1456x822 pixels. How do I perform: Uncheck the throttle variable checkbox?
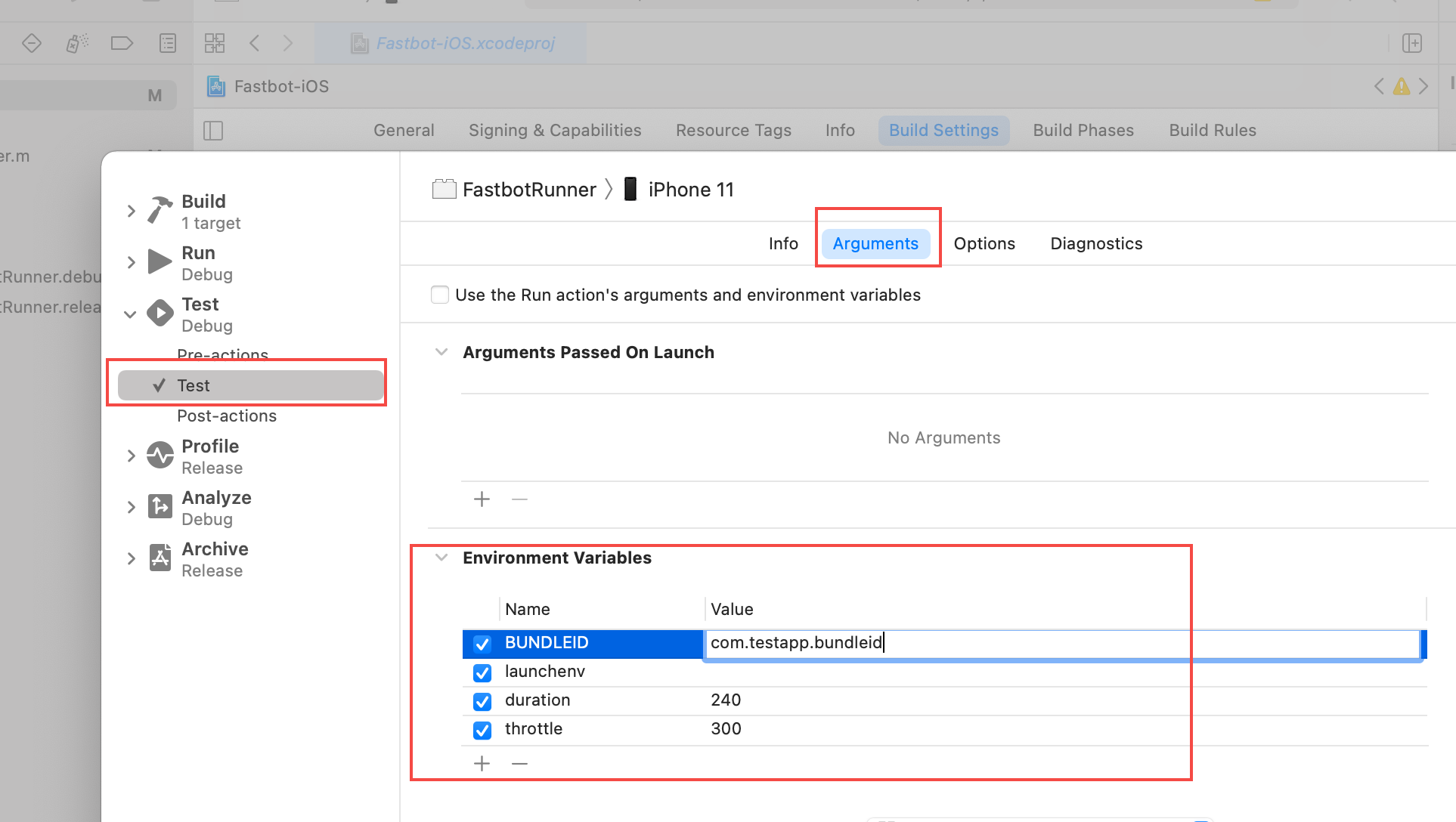(x=482, y=730)
